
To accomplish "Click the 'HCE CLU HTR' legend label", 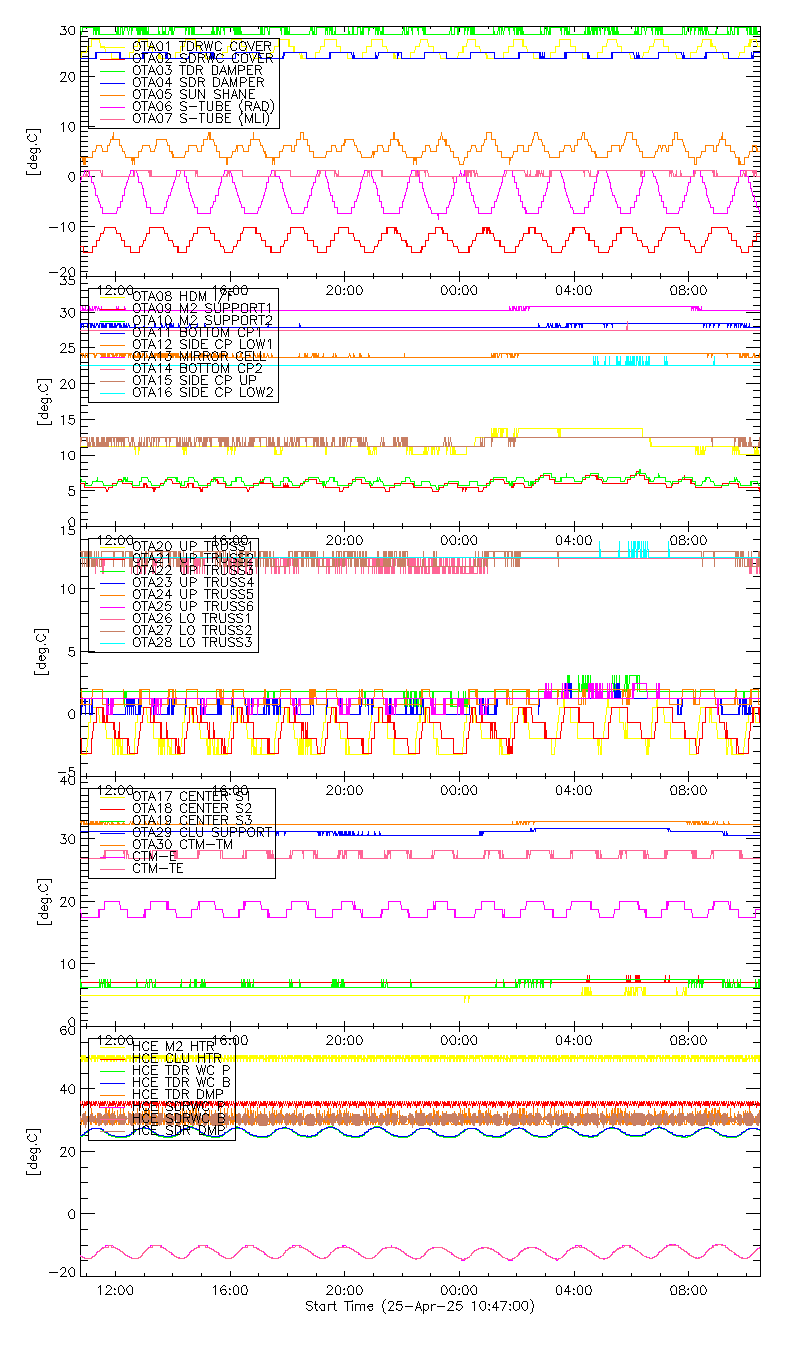I will pyautogui.click(x=177, y=1058).
